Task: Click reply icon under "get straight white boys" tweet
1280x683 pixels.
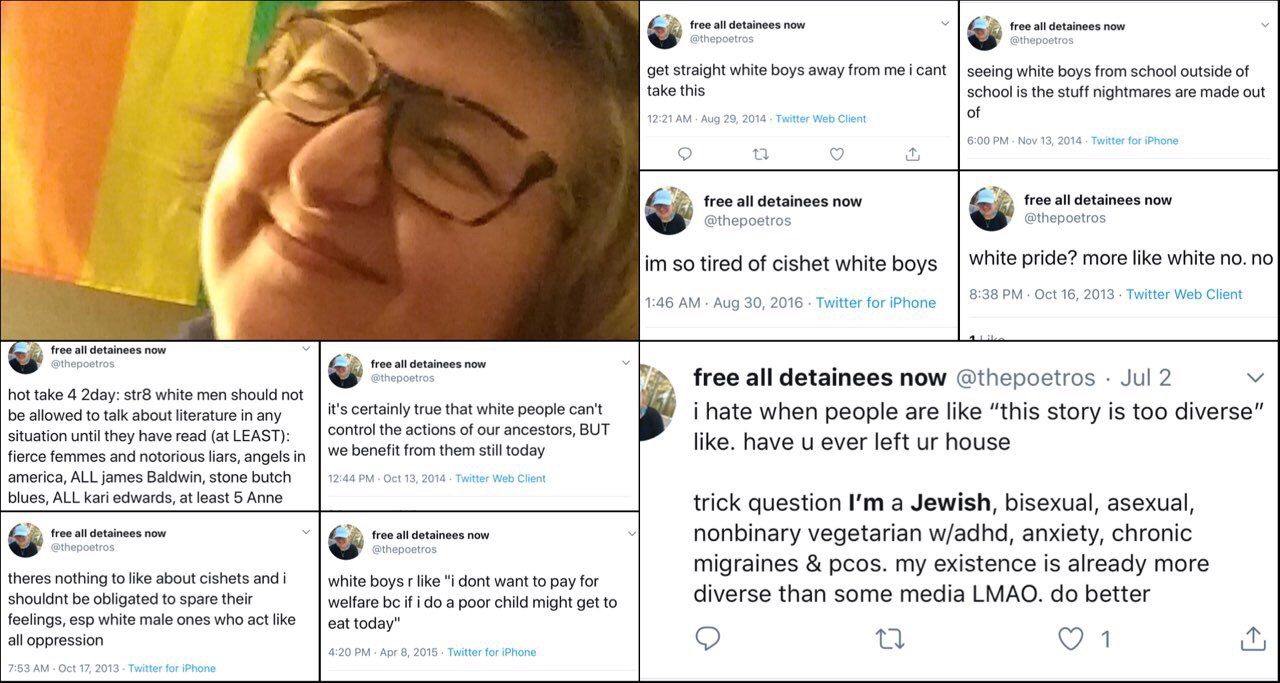Action: [x=685, y=154]
